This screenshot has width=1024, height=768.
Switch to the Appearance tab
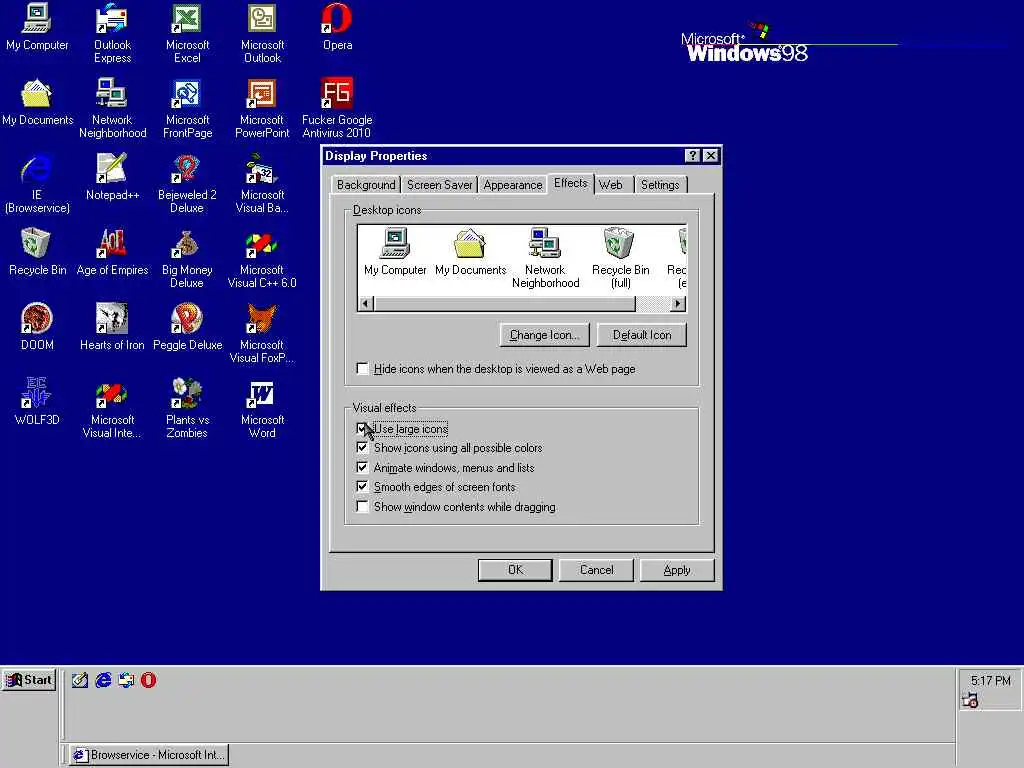point(513,185)
